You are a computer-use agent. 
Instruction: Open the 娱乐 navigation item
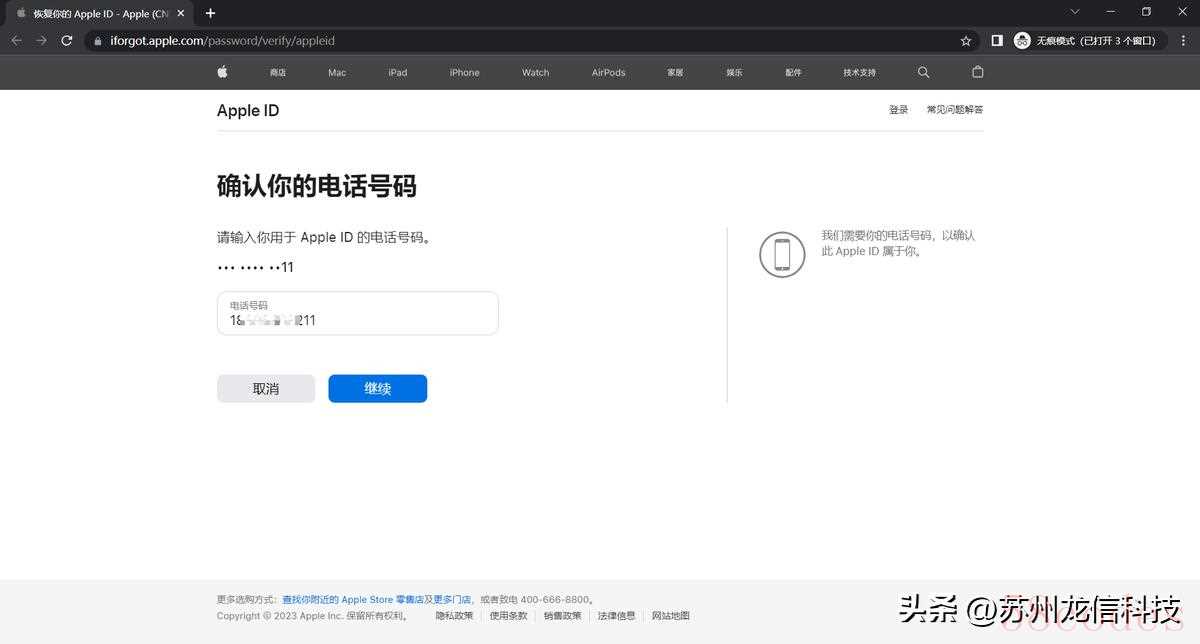(734, 73)
